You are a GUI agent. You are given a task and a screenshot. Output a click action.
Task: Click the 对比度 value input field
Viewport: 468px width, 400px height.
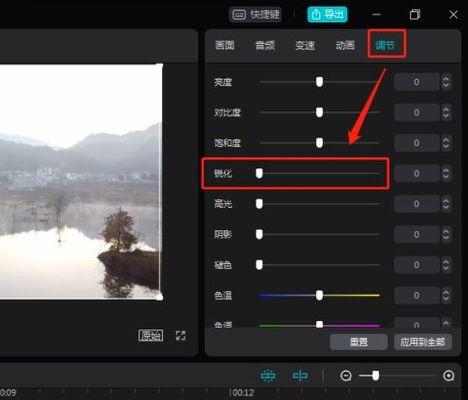(x=416, y=112)
